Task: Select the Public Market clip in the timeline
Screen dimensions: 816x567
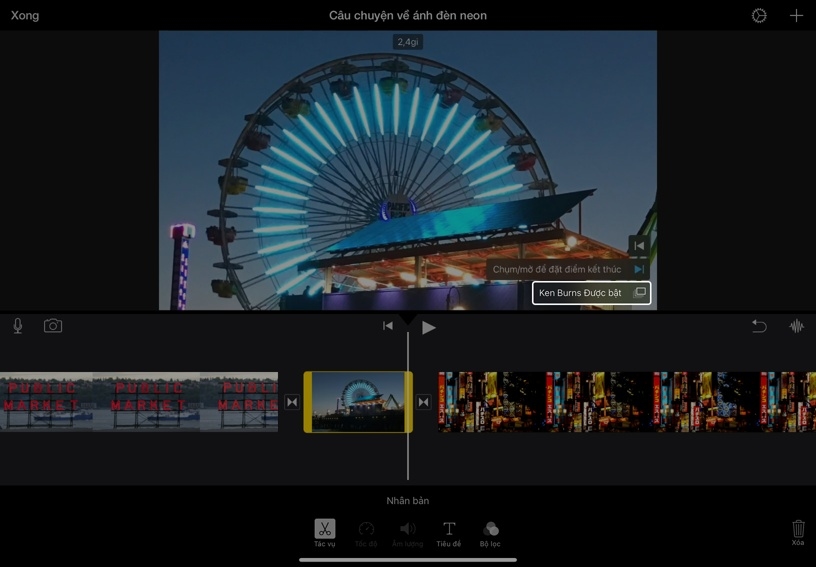Action: pos(139,402)
